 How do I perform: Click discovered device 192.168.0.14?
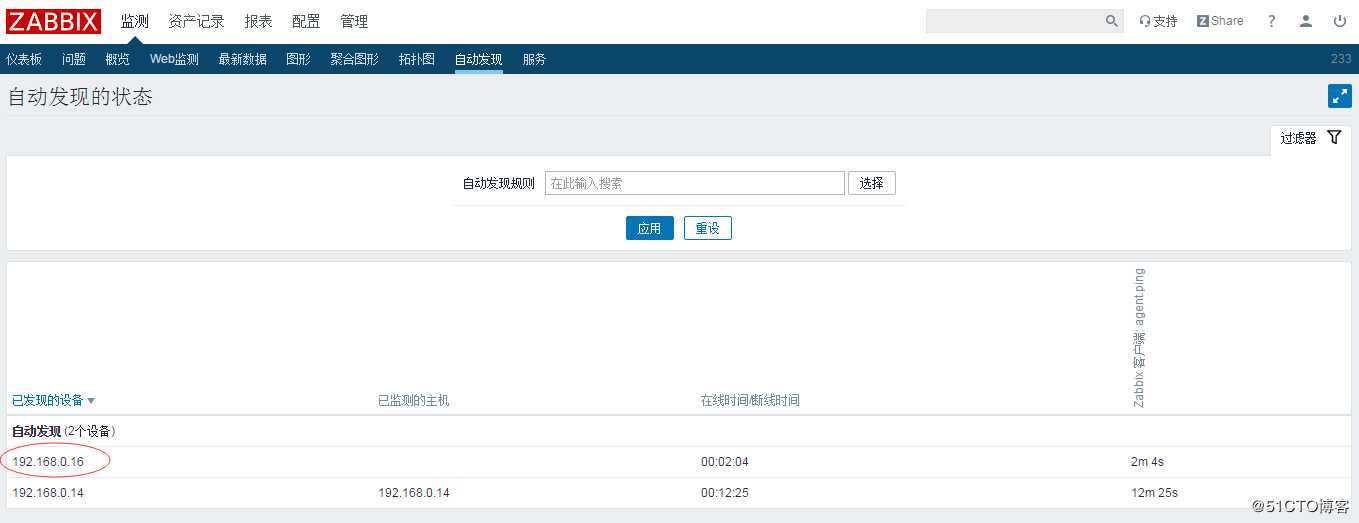[48, 493]
